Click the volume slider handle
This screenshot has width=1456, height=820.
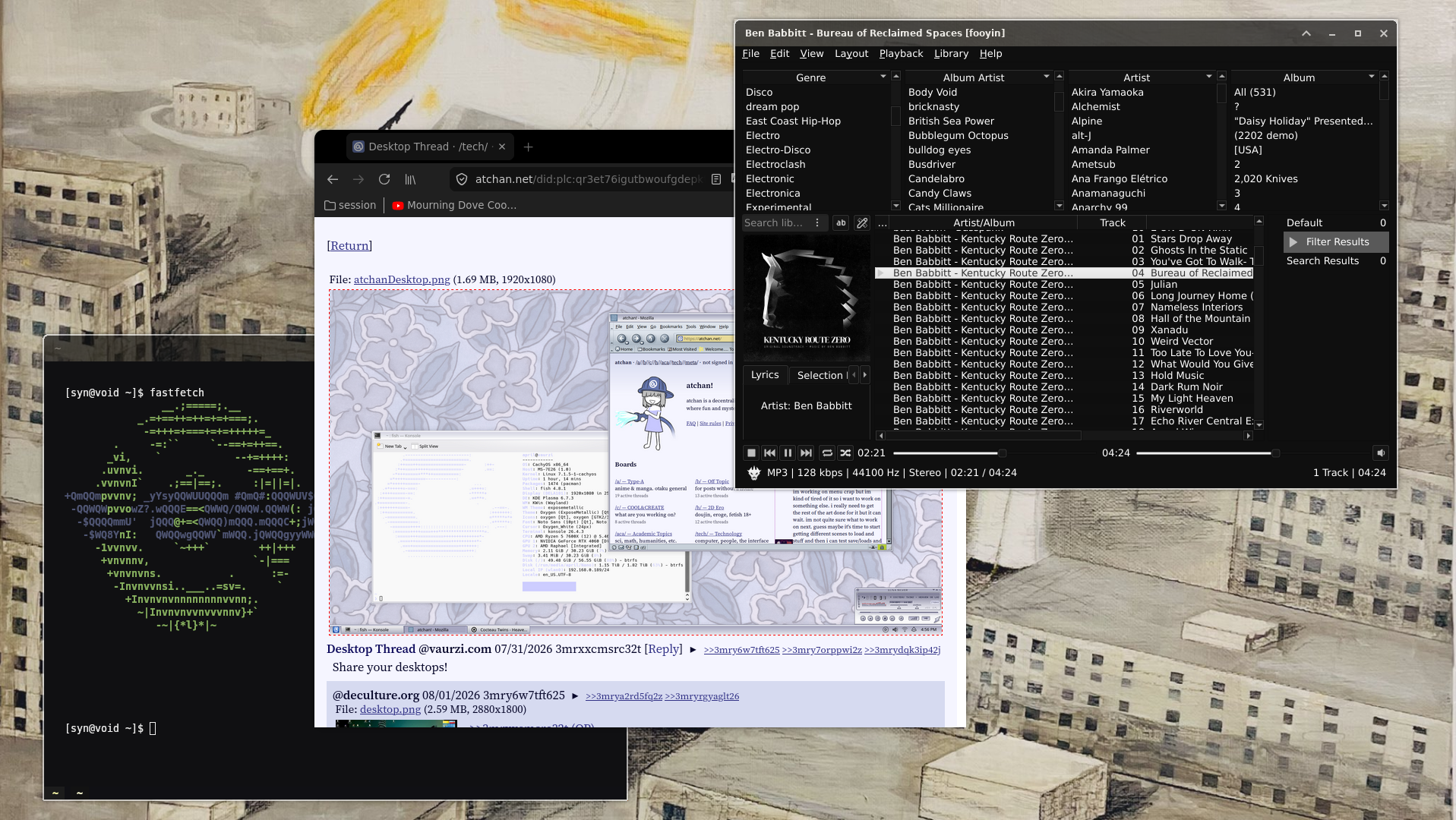pyautogui.click(x=1275, y=453)
